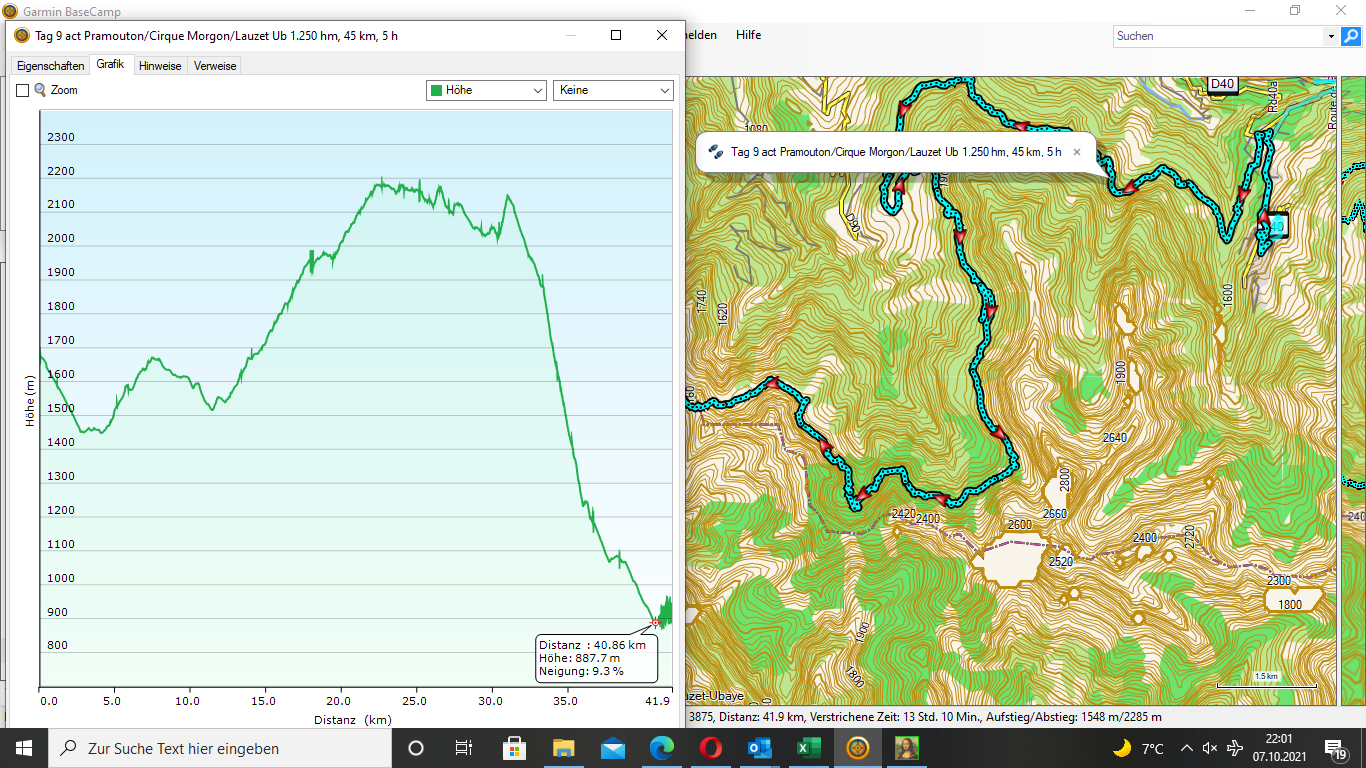
Task: Open Microsoft Edge from taskbar
Action: 662,748
